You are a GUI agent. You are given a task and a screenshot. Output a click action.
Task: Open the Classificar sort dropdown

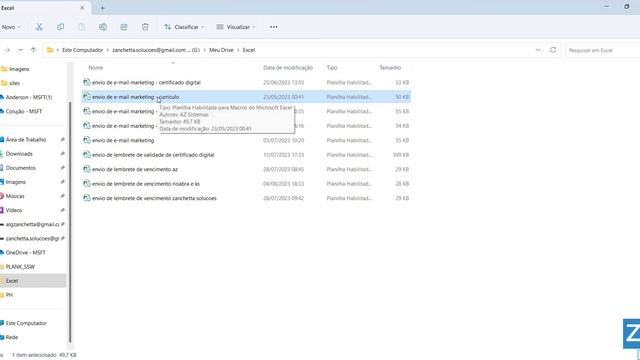click(x=184, y=27)
